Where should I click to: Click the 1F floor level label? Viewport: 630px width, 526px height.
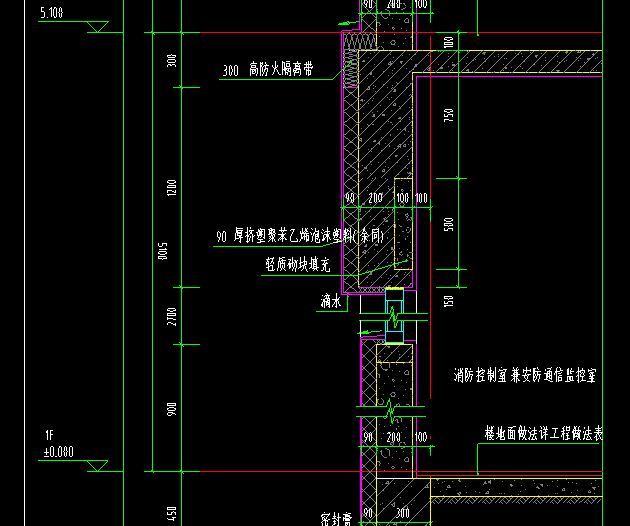(x=49, y=435)
